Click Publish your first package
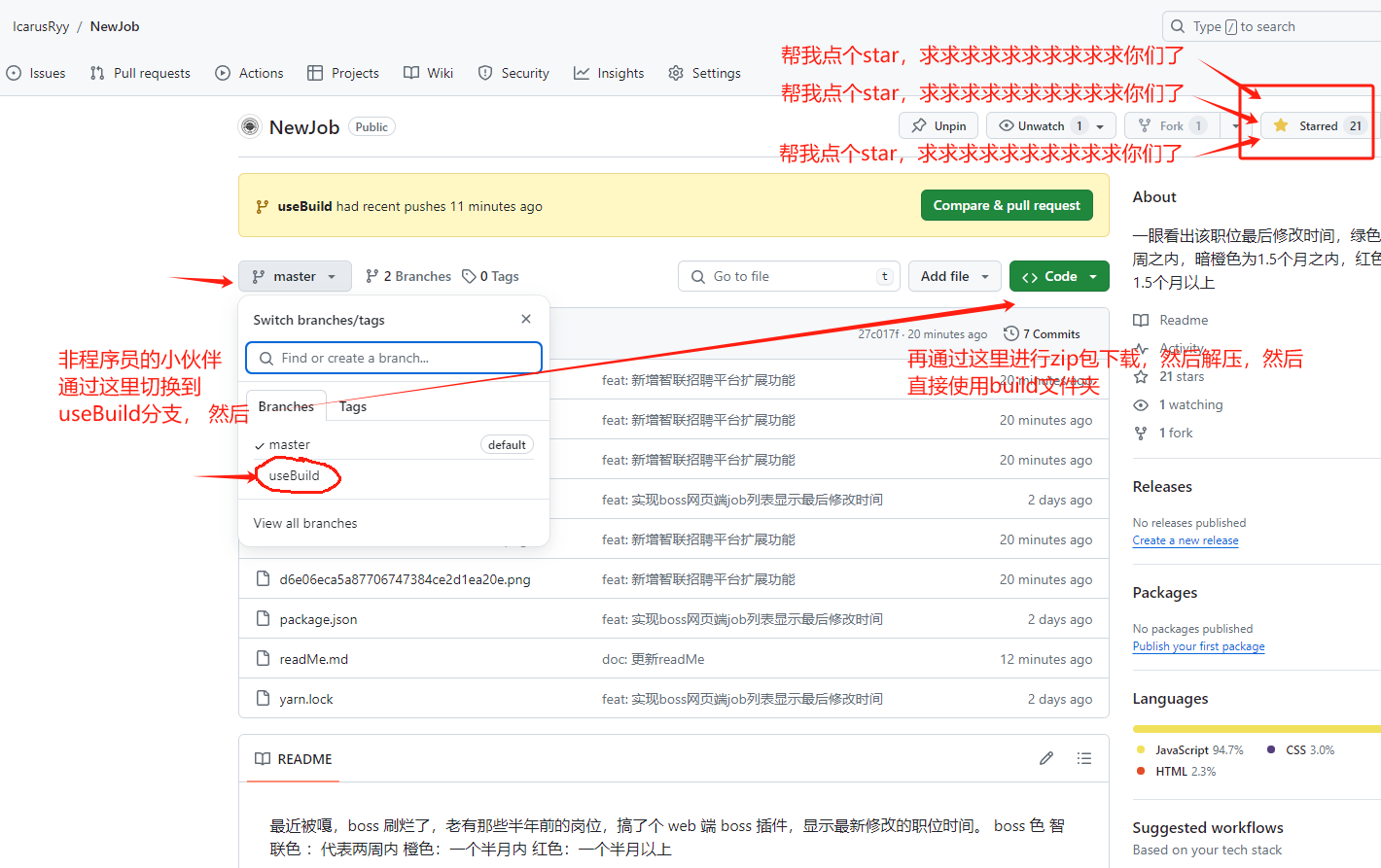 pyautogui.click(x=1198, y=646)
